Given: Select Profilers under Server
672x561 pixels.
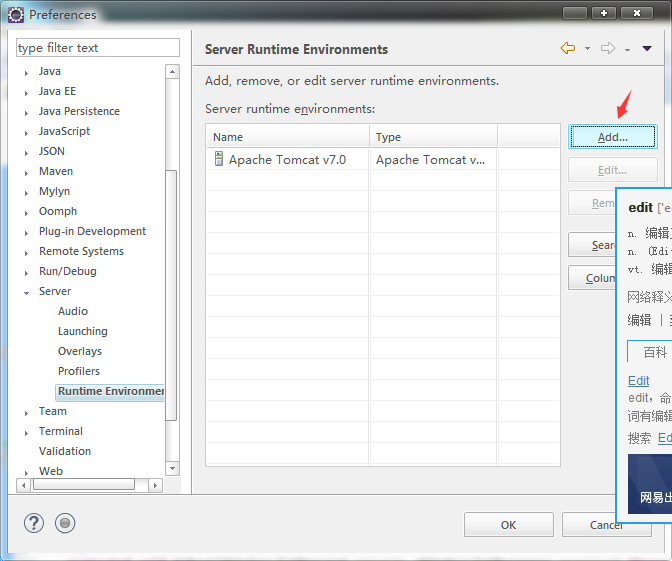Looking at the screenshot, I should coord(79,371).
